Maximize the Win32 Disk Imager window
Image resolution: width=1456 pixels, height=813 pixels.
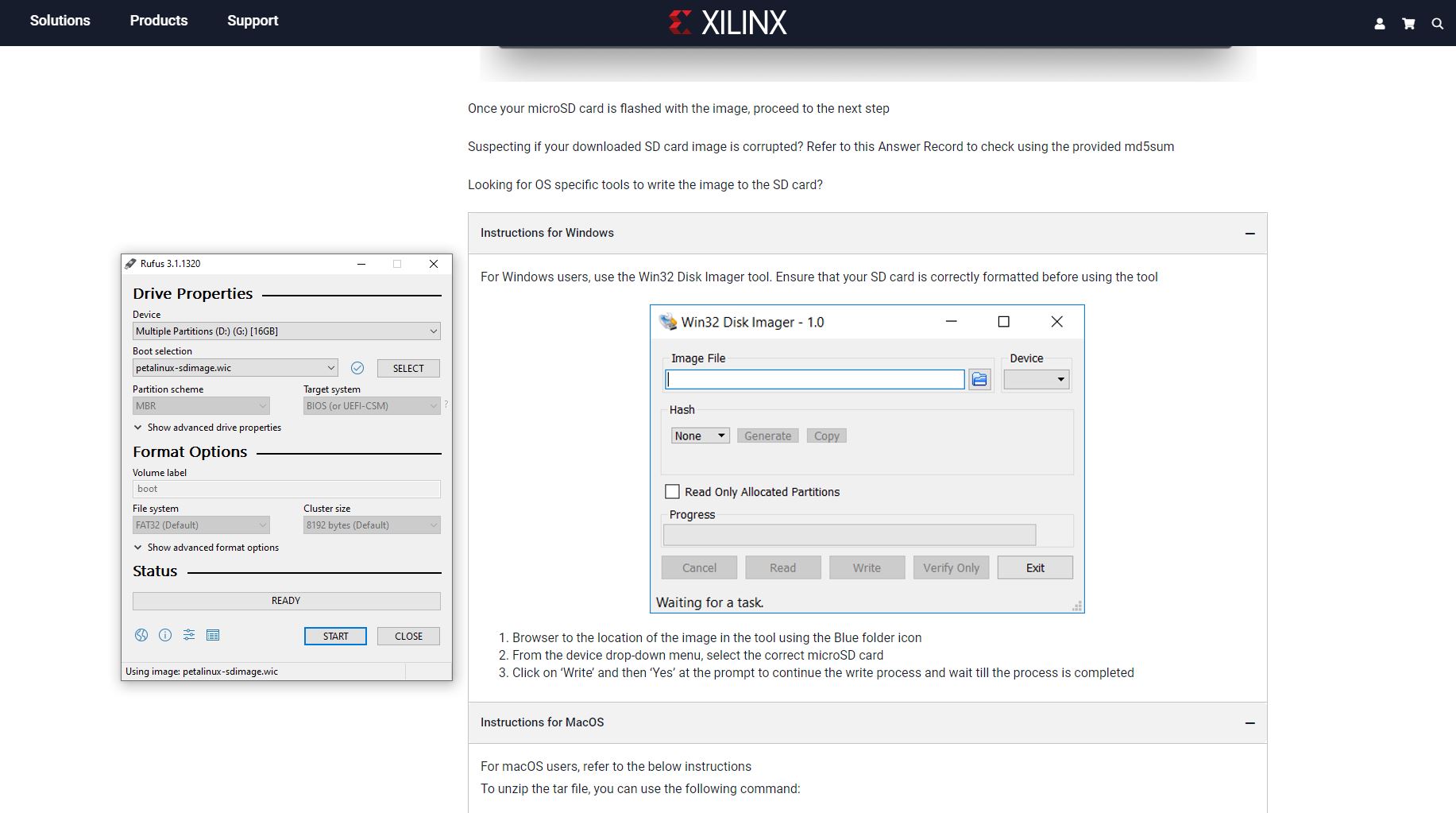pos(1004,321)
